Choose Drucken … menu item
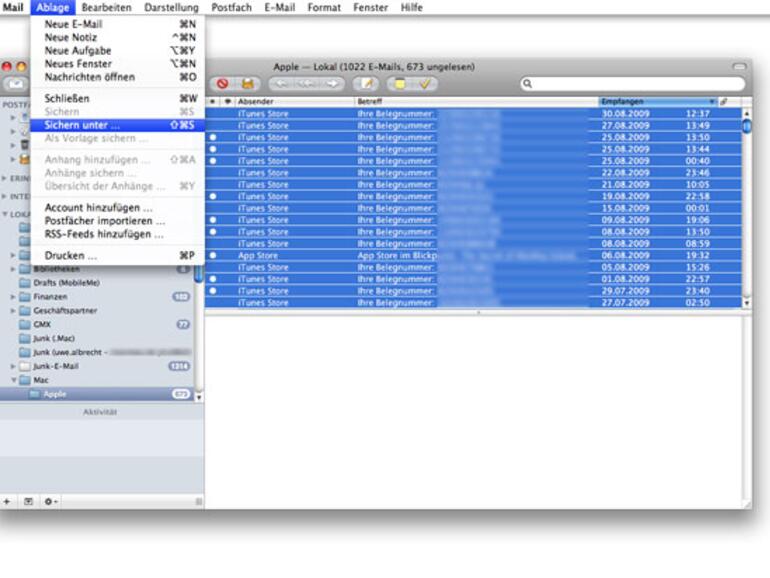 (117, 255)
